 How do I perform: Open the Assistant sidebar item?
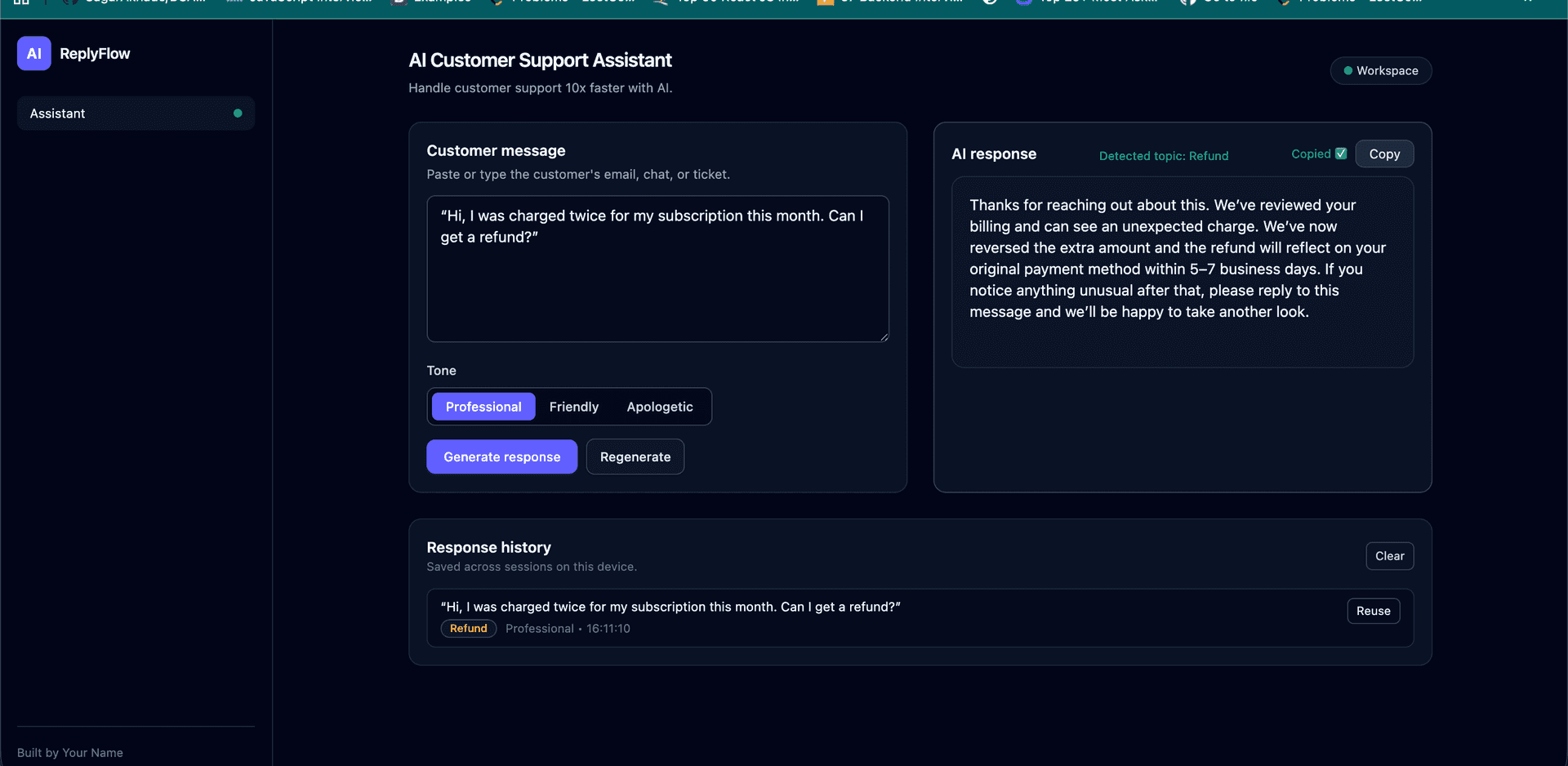coord(136,114)
